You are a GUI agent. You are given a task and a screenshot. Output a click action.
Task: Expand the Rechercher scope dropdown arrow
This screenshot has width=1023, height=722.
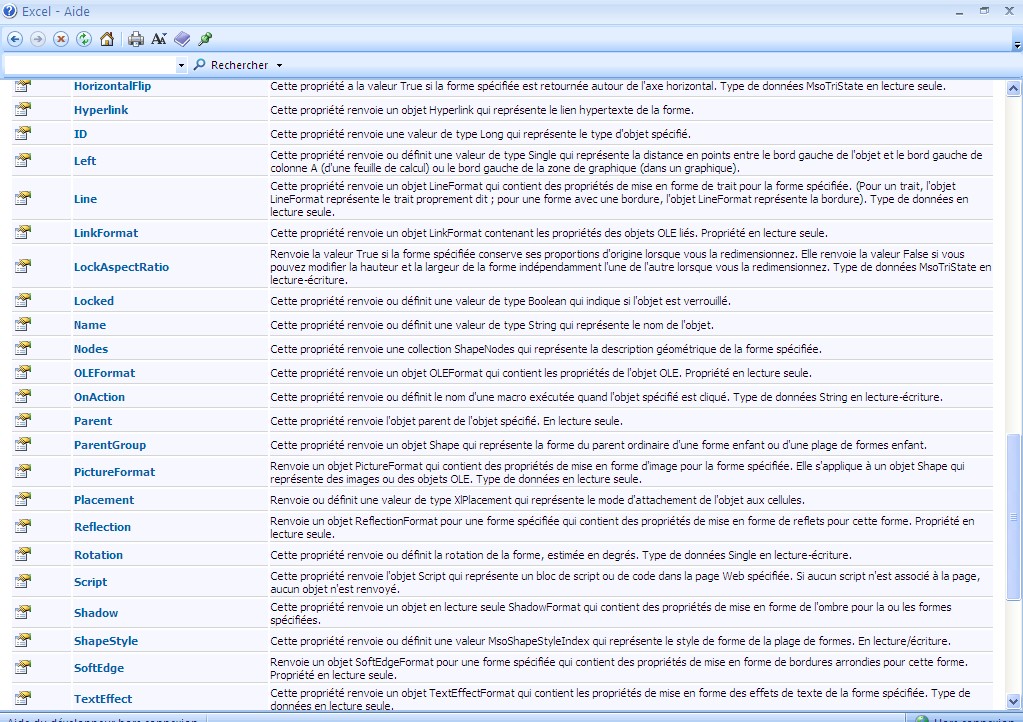click(279, 65)
